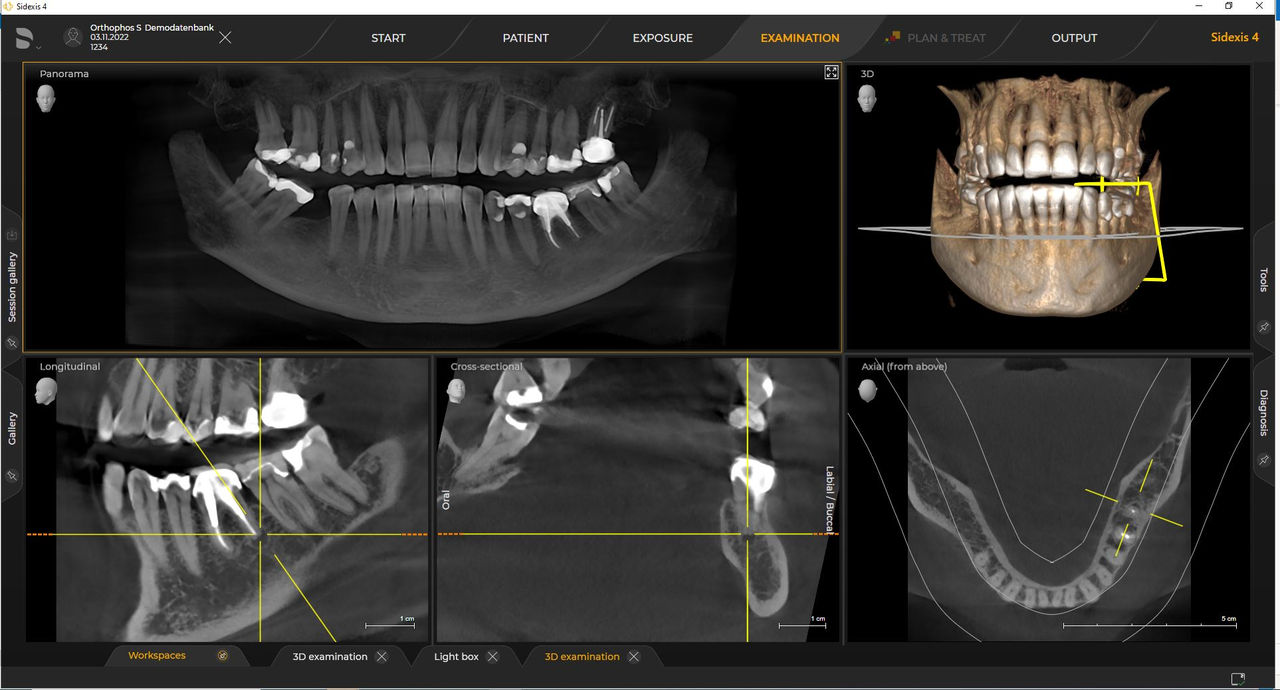Open the PATIENT phase
The image size is (1280, 690).
(525, 37)
